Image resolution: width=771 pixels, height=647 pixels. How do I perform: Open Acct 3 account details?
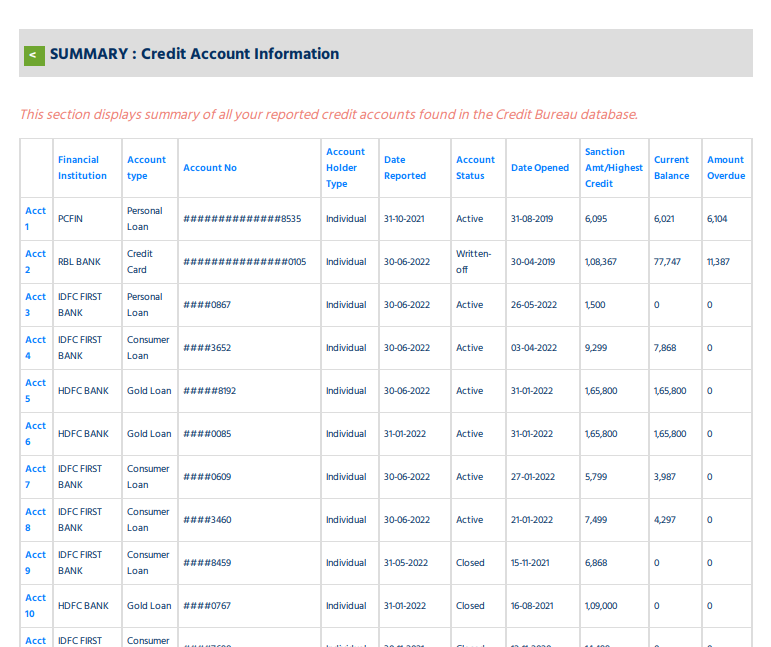[x=35, y=305]
